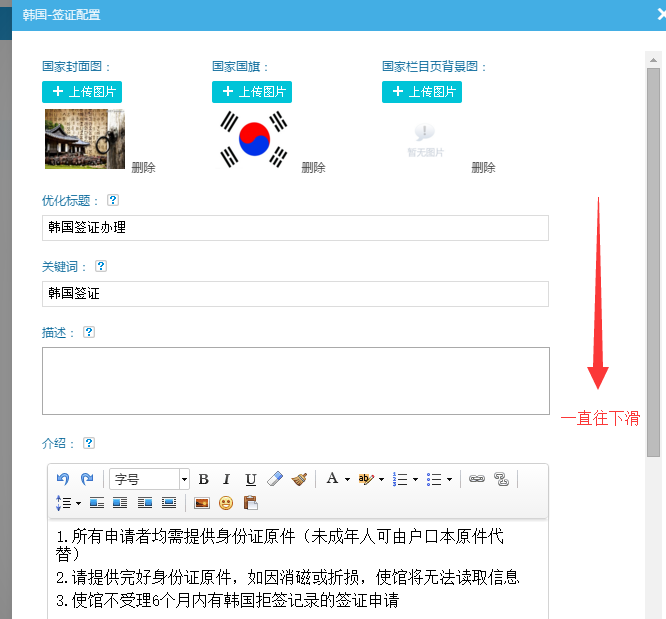Toggle underline formatting in the editor

(251, 480)
